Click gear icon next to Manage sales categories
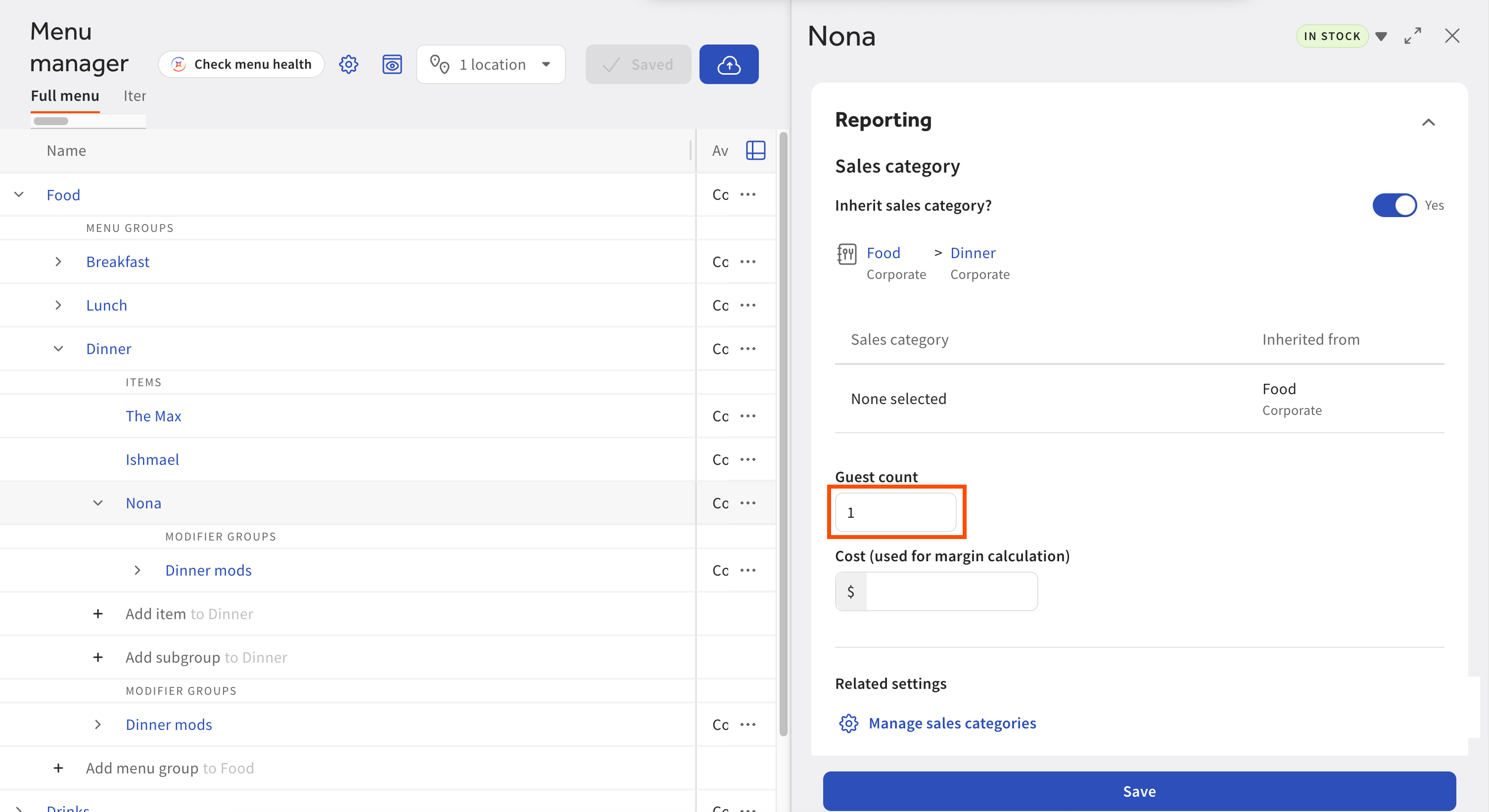This screenshot has height=812, width=1489. coord(848,723)
